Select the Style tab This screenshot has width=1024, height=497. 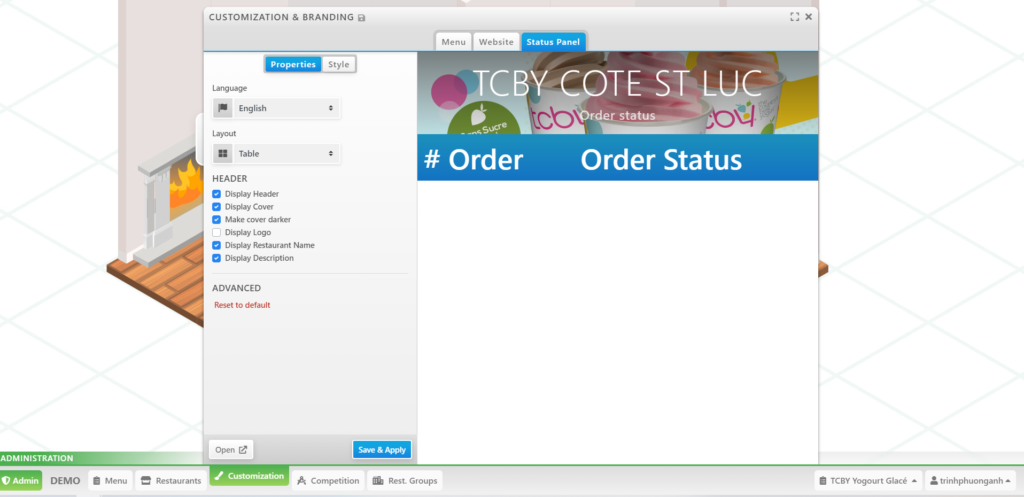[339, 64]
